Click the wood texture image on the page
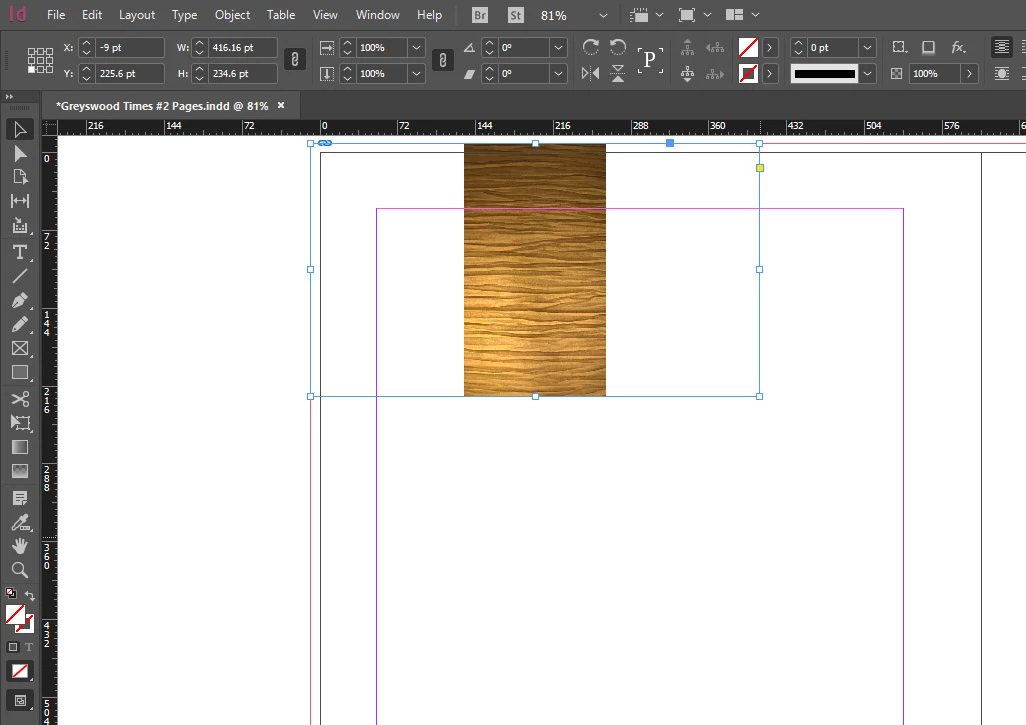 pyautogui.click(x=535, y=270)
